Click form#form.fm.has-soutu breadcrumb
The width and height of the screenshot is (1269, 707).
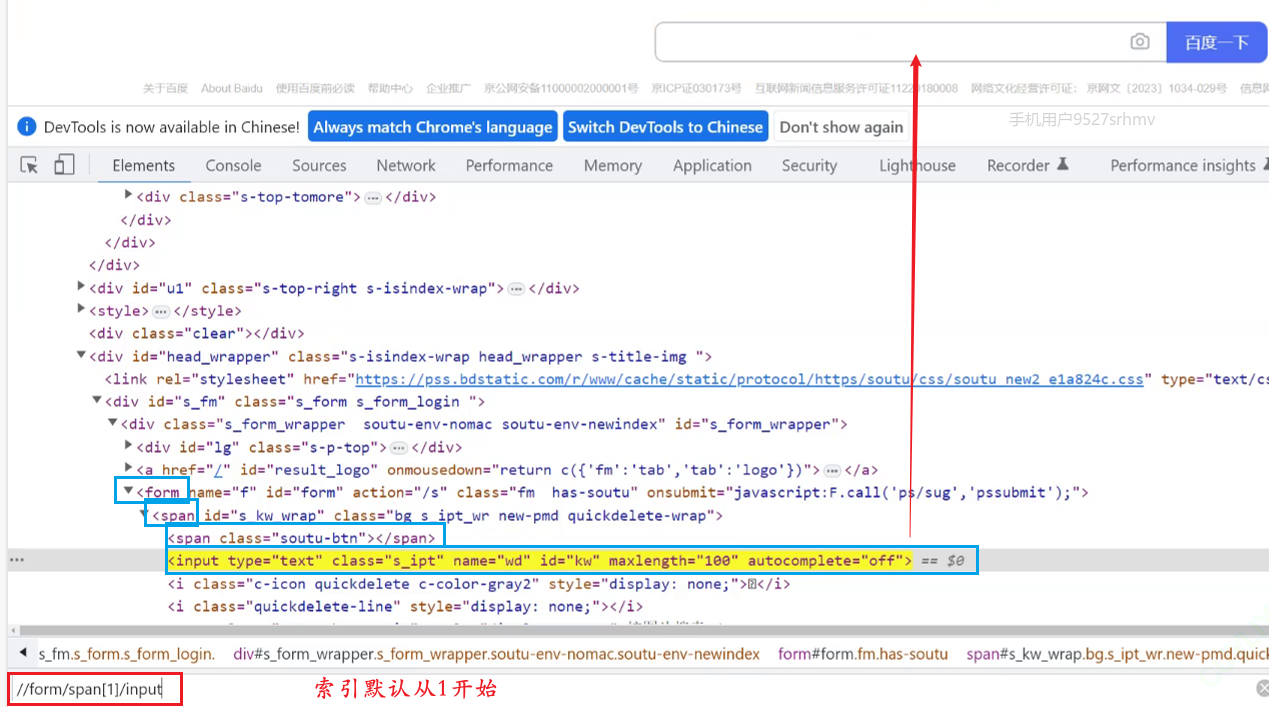click(863, 654)
